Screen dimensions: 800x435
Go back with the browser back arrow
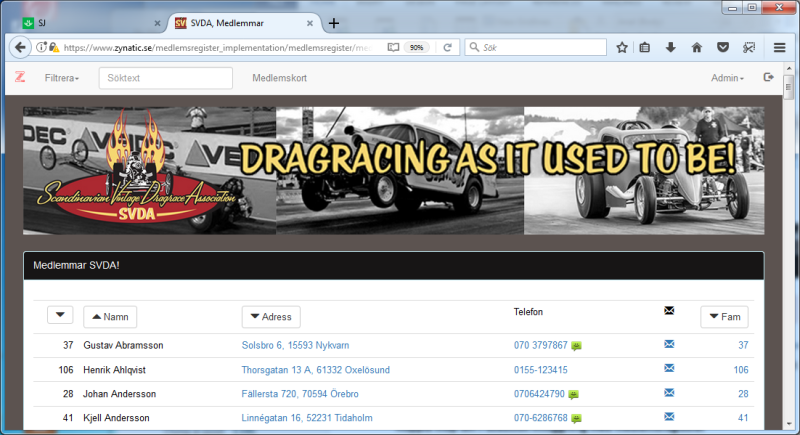pos(20,47)
